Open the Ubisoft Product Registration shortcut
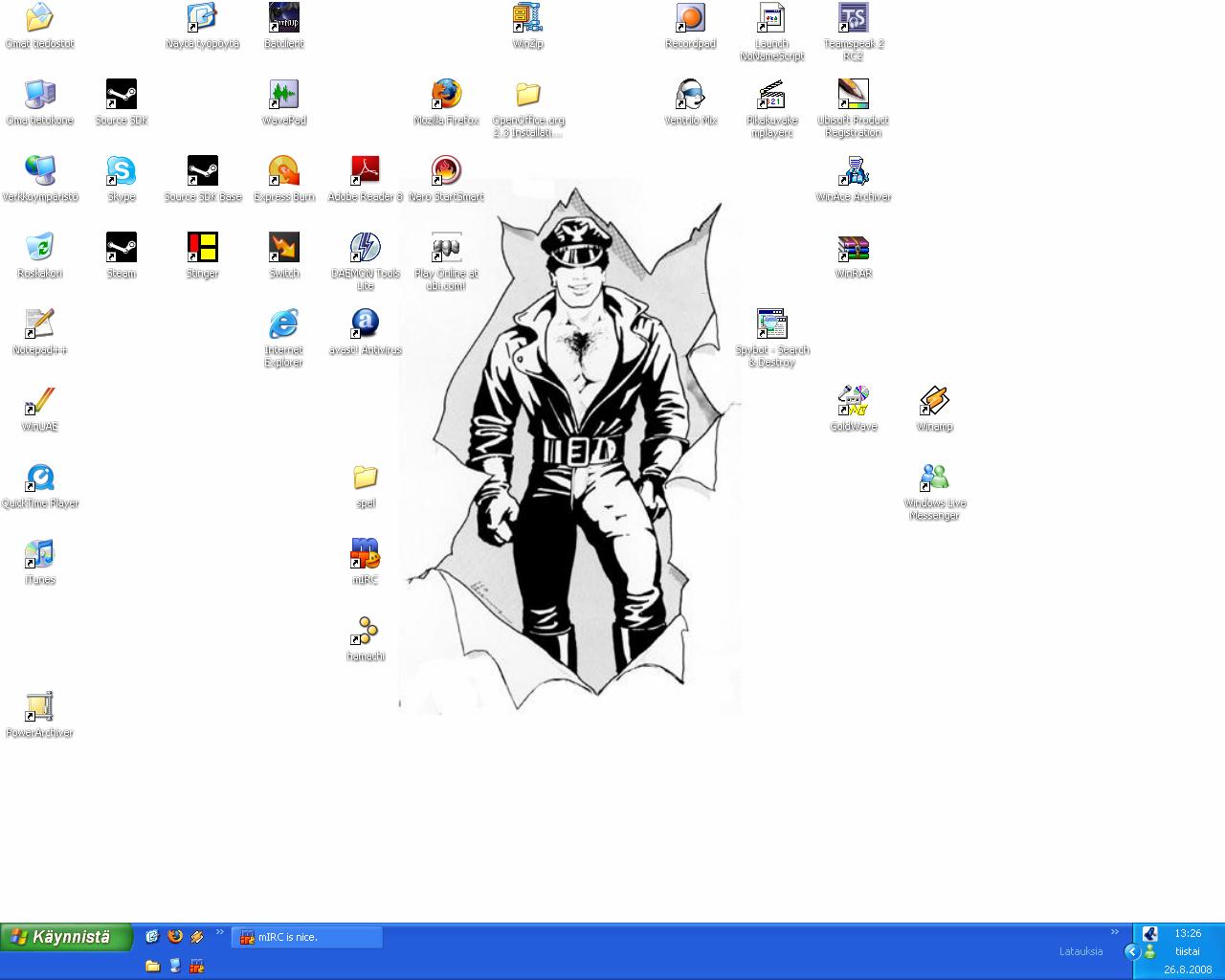Image resolution: width=1225 pixels, height=980 pixels. click(x=853, y=108)
